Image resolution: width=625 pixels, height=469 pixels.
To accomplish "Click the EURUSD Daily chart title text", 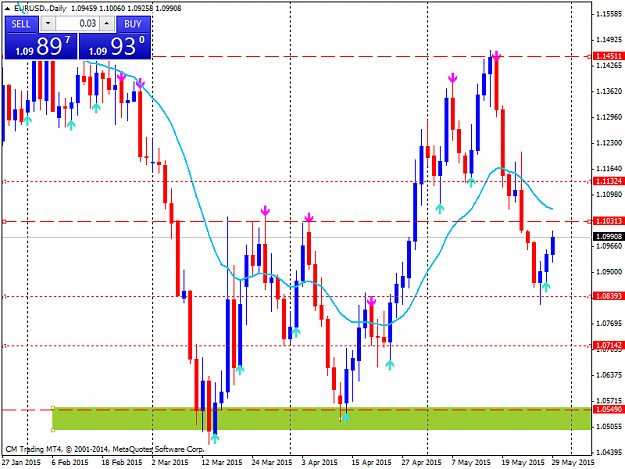I will click(x=40, y=8).
